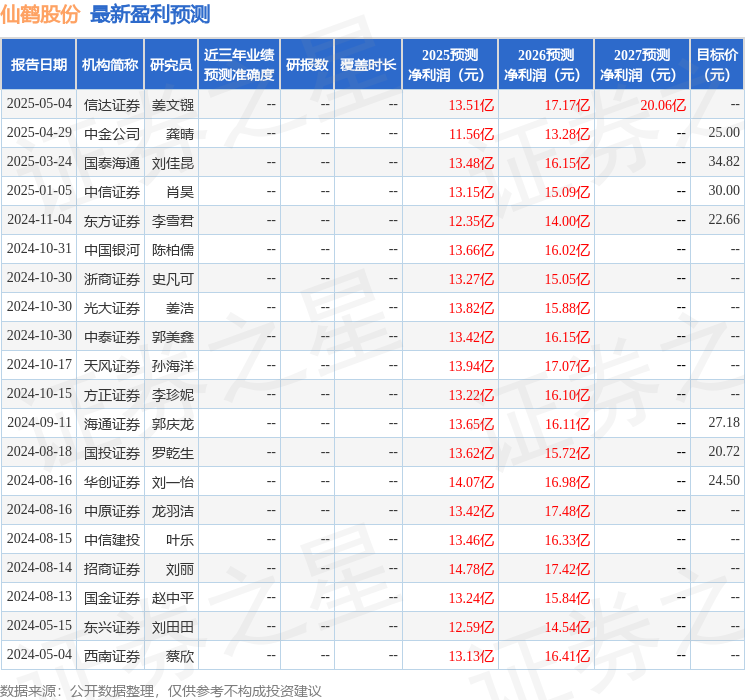Select the 2027预测净利润 column header
The height and width of the screenshot is (700, 745).
coord(642,64)
